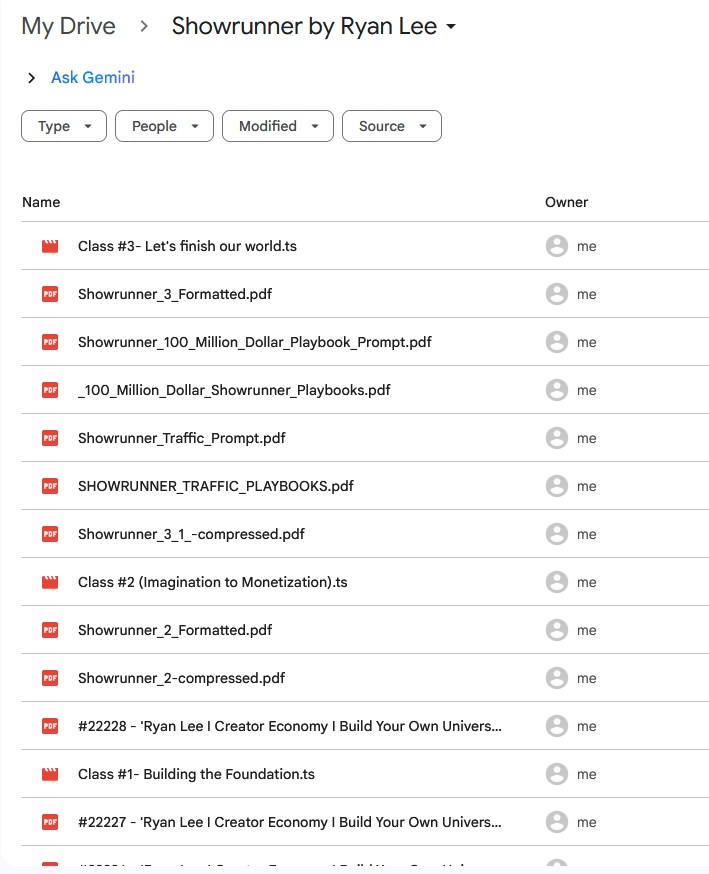Click video icon for Class #3 file

[50, 246]
